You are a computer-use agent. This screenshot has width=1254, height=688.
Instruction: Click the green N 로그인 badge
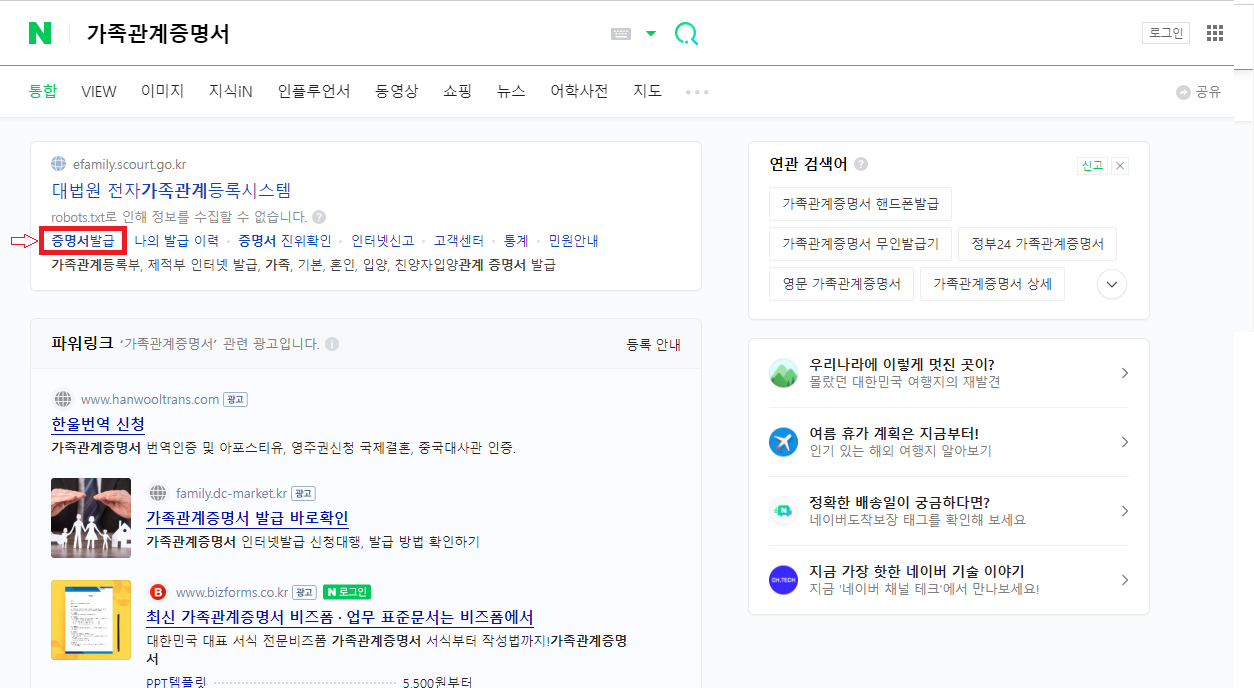point(347,592)
